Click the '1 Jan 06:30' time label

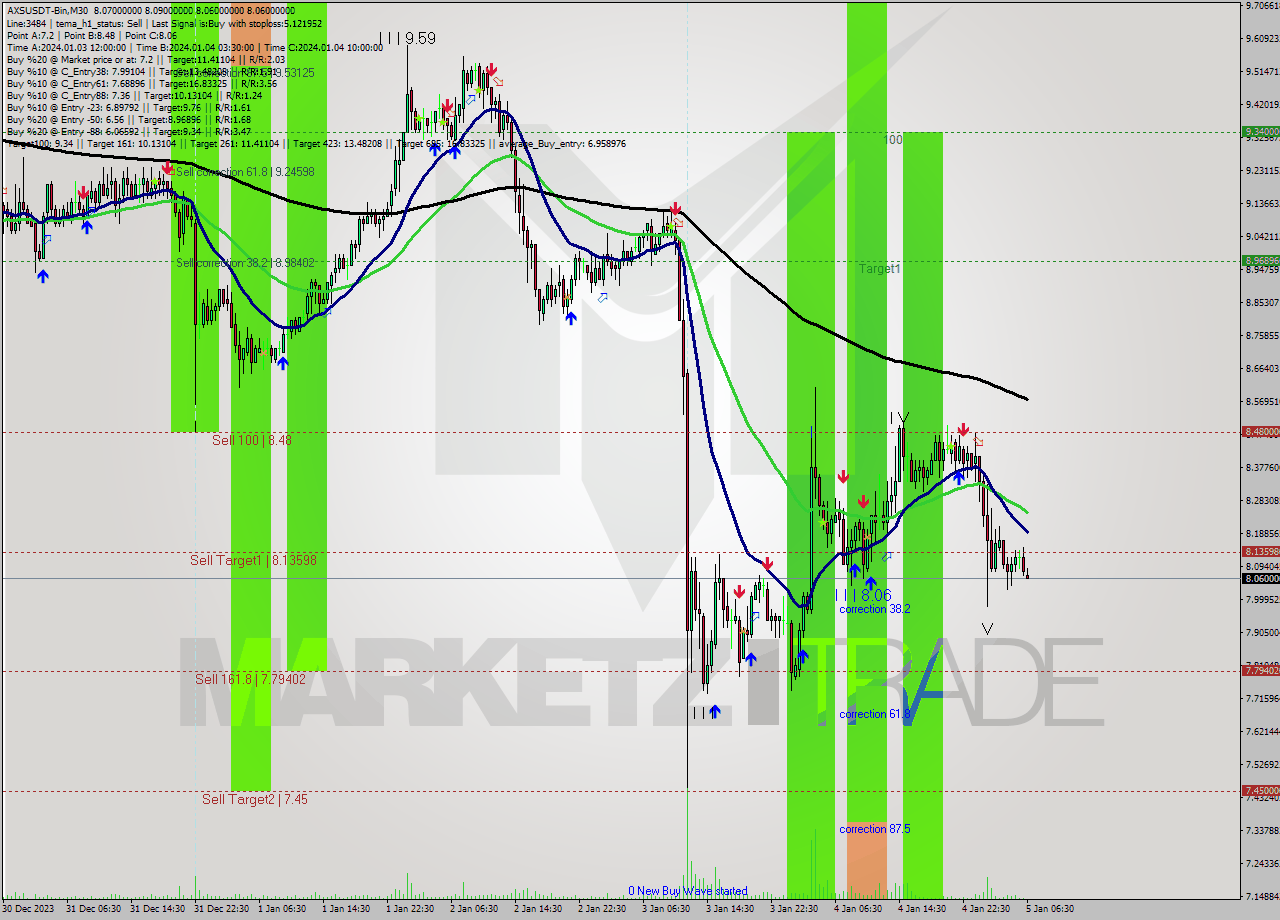[283, 909]
